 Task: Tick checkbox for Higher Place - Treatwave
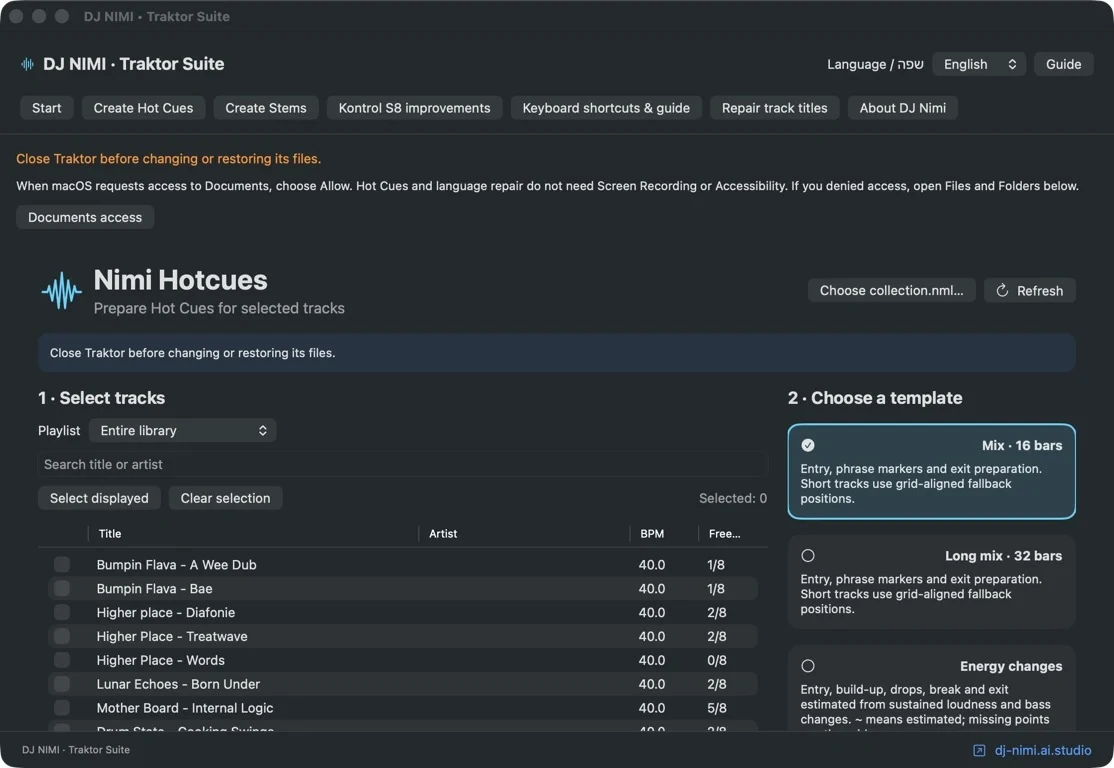pyautogui.click(x=62, y=636)
